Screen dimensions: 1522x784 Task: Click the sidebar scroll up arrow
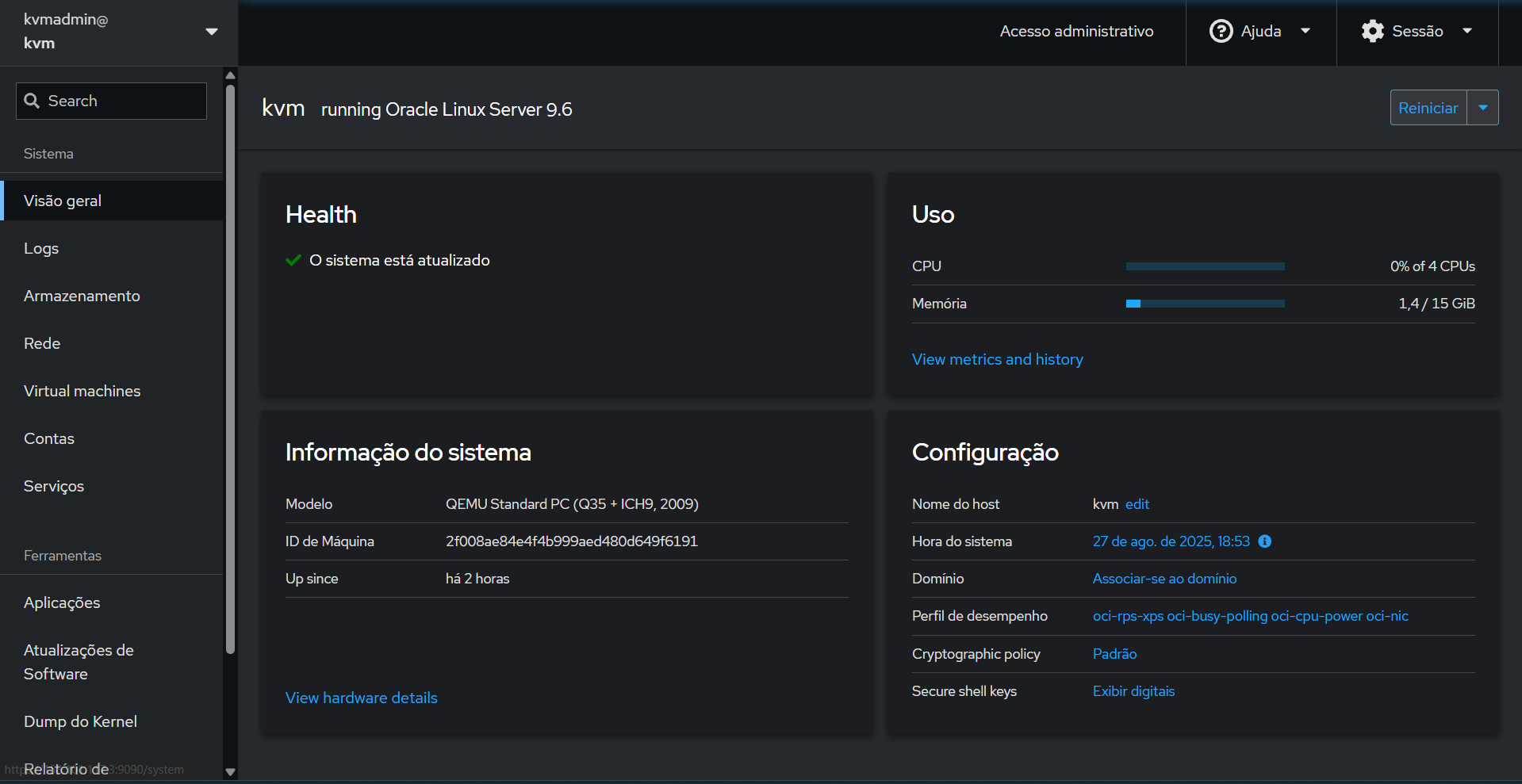tap(231, 75)
